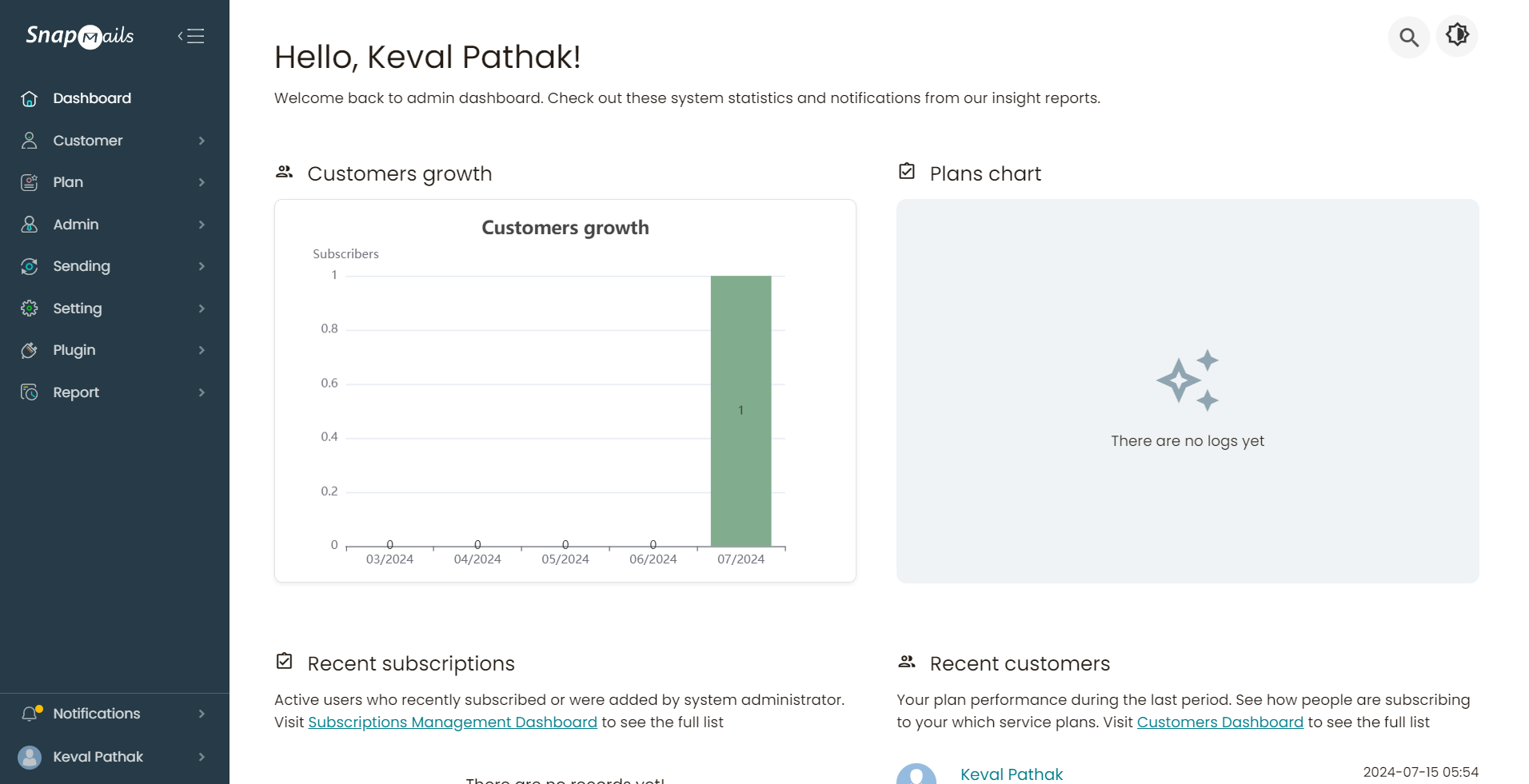The height and width of the screenshot is (784, 1529).
Task: Expand the Plan menu chevron
Action: coord(202,182)
